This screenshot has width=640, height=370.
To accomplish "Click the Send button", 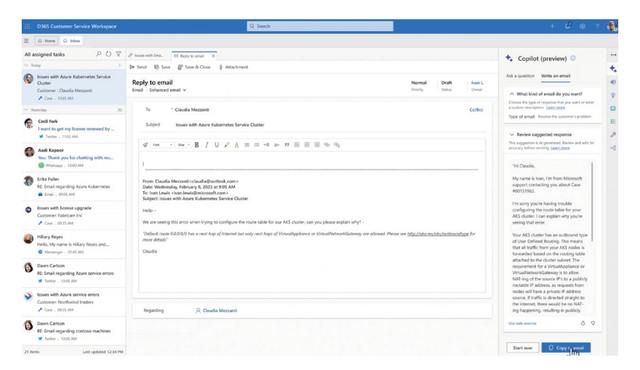I will [x=138, y=67].
